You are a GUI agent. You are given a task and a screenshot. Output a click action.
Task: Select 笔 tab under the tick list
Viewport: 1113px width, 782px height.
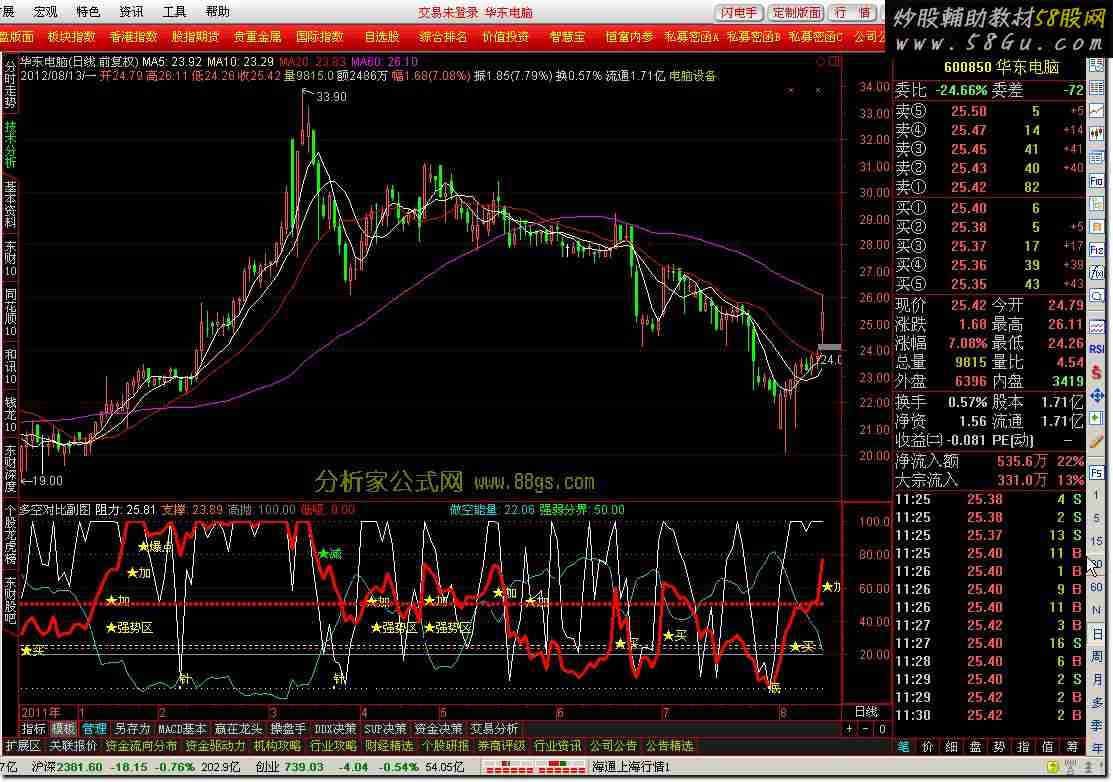tap(904, 746)
